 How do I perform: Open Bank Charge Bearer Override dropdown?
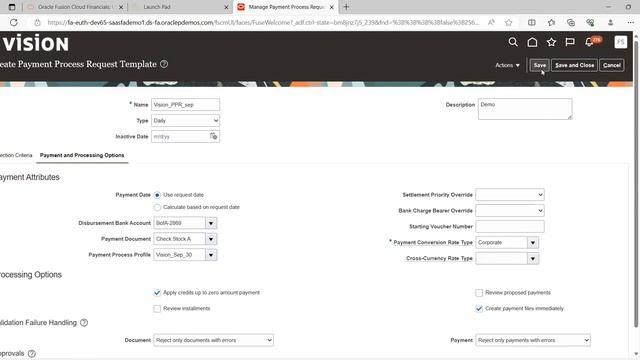(x=510, y=211)
